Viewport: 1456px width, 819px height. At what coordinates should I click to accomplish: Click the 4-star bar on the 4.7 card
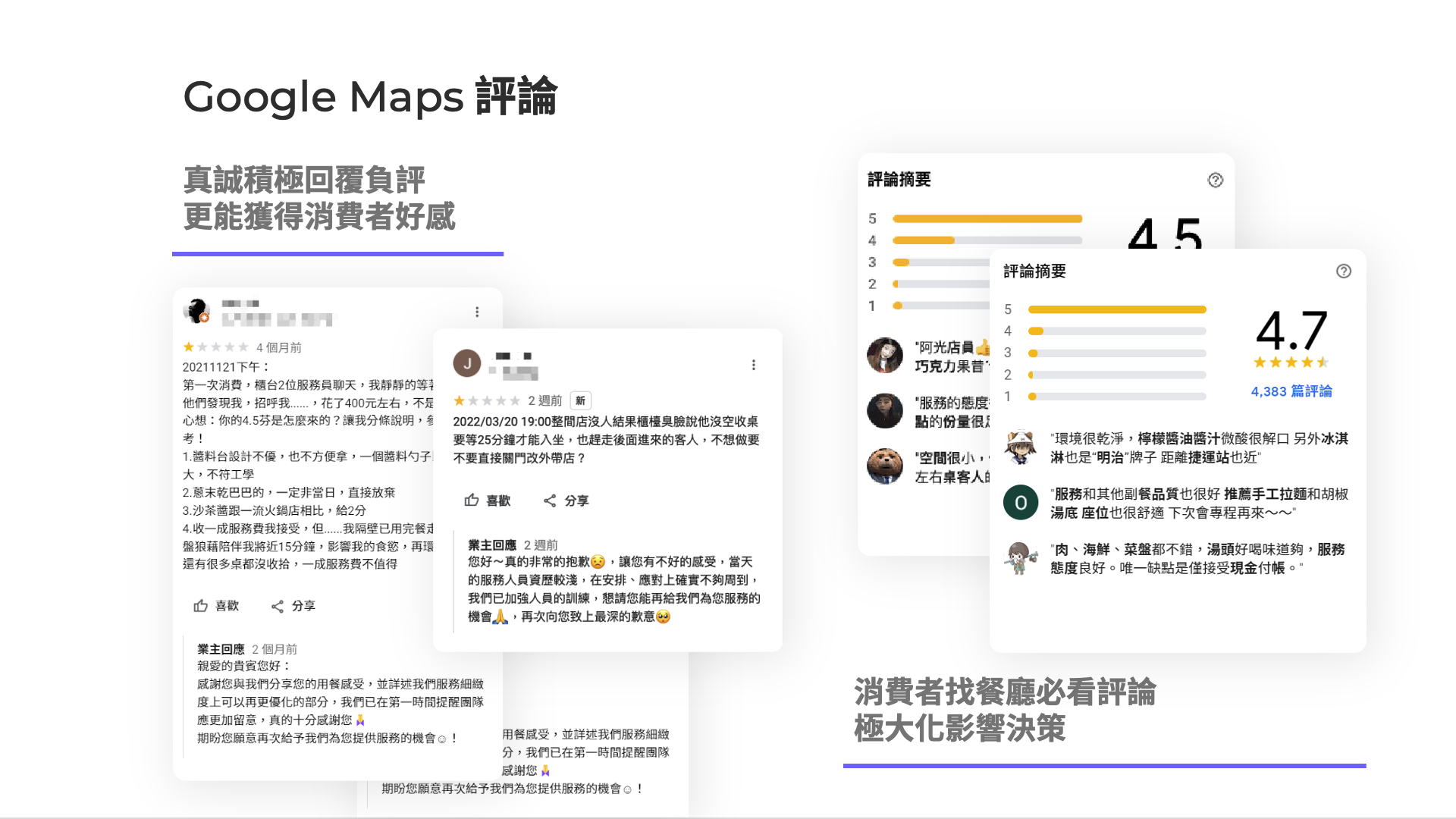click(x=1117, y=331)
